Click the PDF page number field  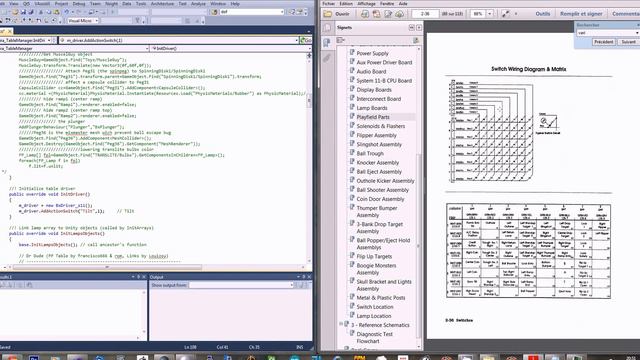click(x=425, y=14)
